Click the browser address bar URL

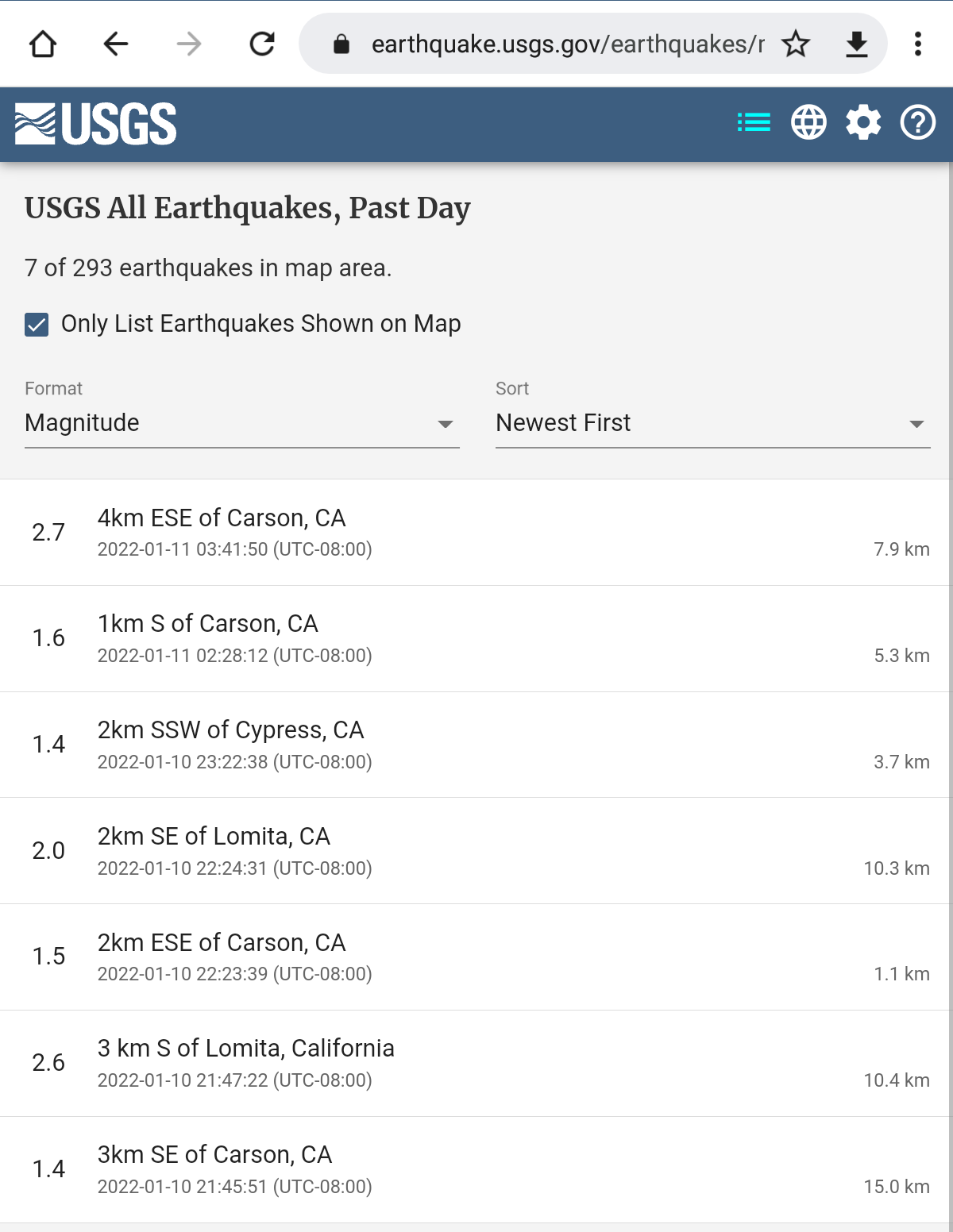568,44
